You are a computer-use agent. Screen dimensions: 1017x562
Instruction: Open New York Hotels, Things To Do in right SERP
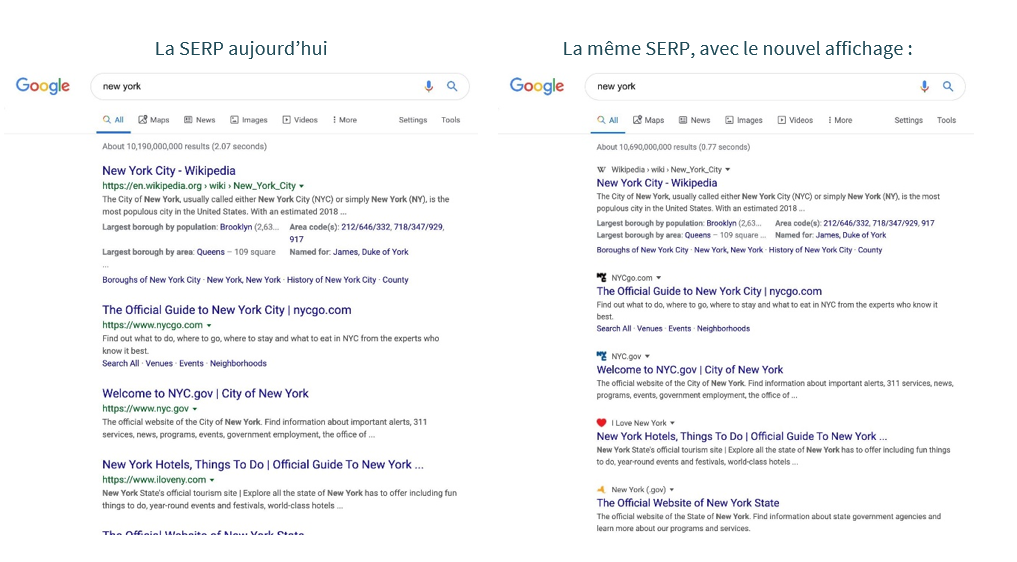point(741,437)
